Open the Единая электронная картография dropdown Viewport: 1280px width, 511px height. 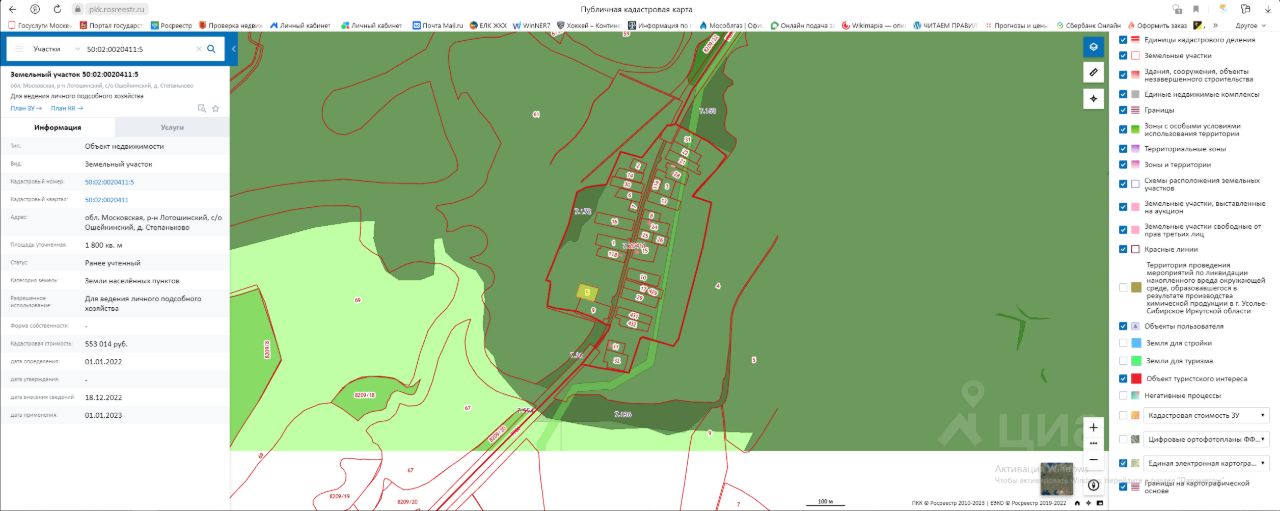(x=1262, y=463)
